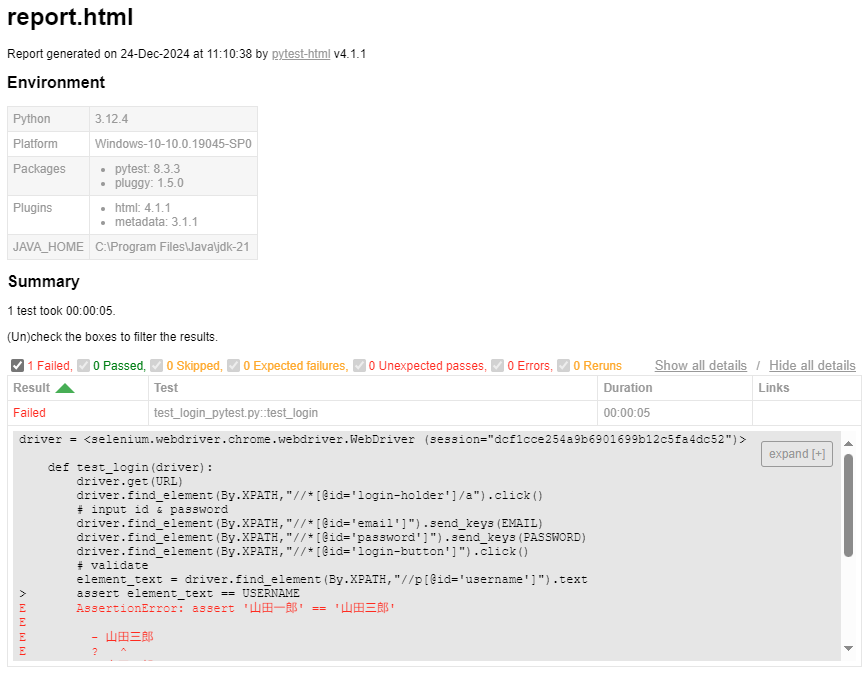The width and height of the screenshot is (868, 697).
Task: Click the Links column header
Action: click(x=772, y=387)
